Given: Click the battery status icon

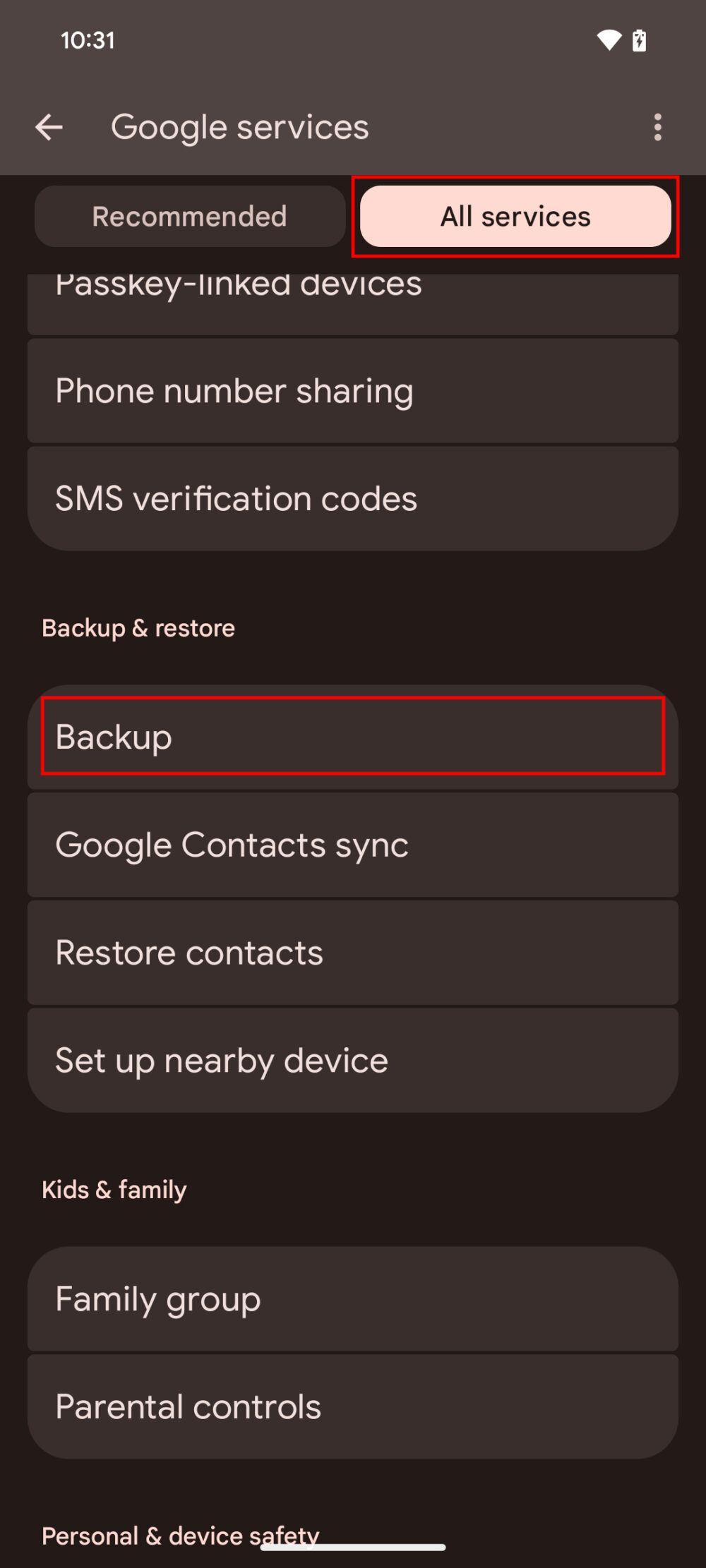Looking at the screenshot, I should click(x=638, y=40).
